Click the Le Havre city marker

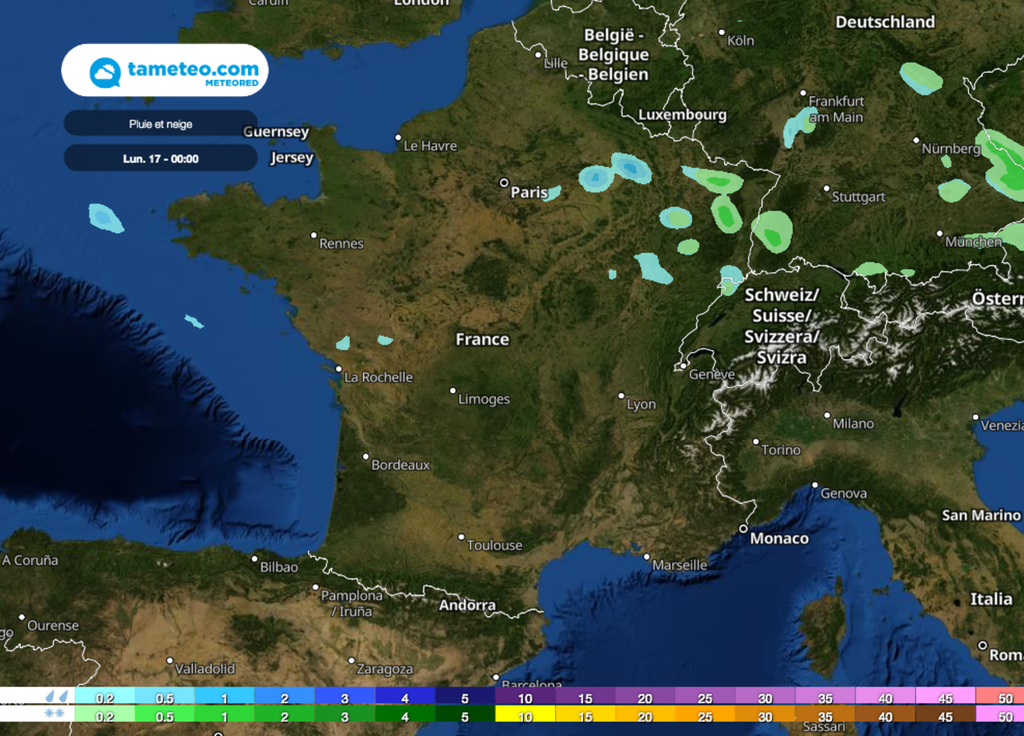pyautogui.click(x=398, y=138)
